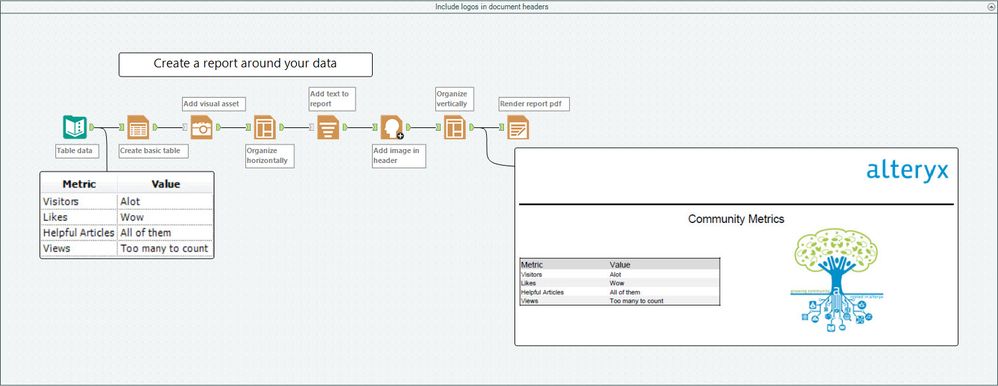This screenshot has height=386, width=998.
Task: Click 'Too many to count' in the data table
Action: [165, 248]
